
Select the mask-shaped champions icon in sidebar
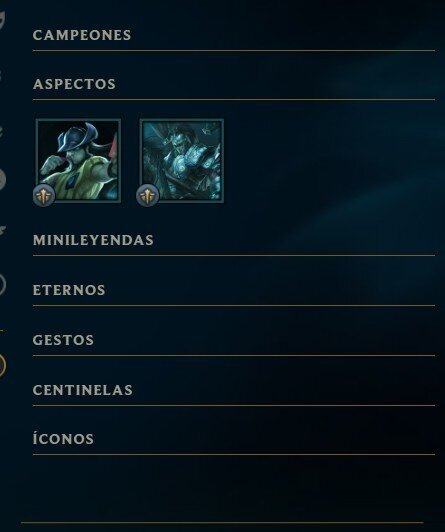click(2, 20)
